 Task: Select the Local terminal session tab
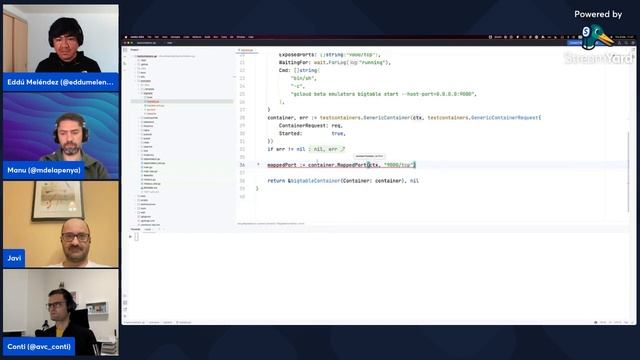[148, 229]
